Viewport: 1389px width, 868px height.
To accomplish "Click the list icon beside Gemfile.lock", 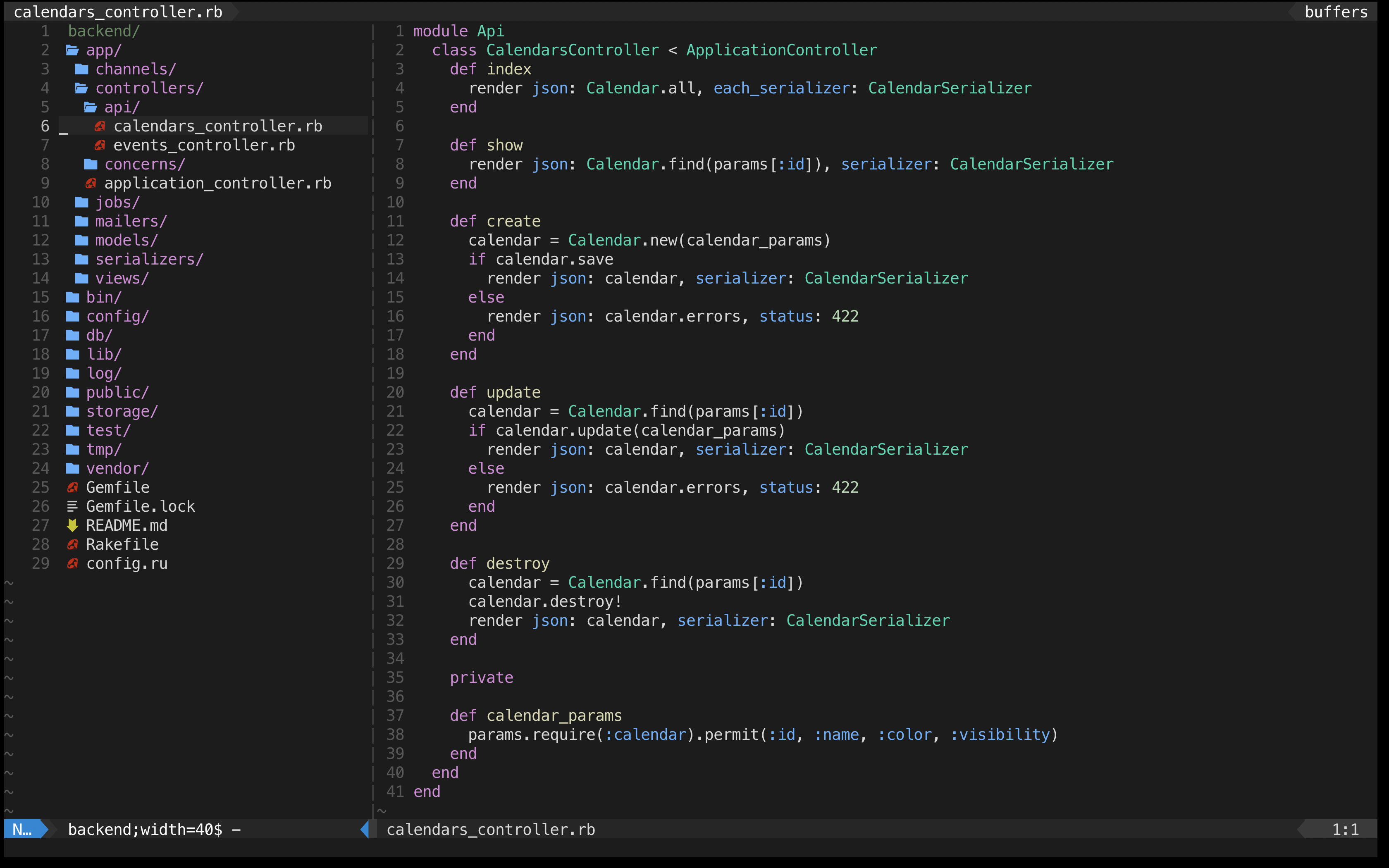I will [72, 506].
